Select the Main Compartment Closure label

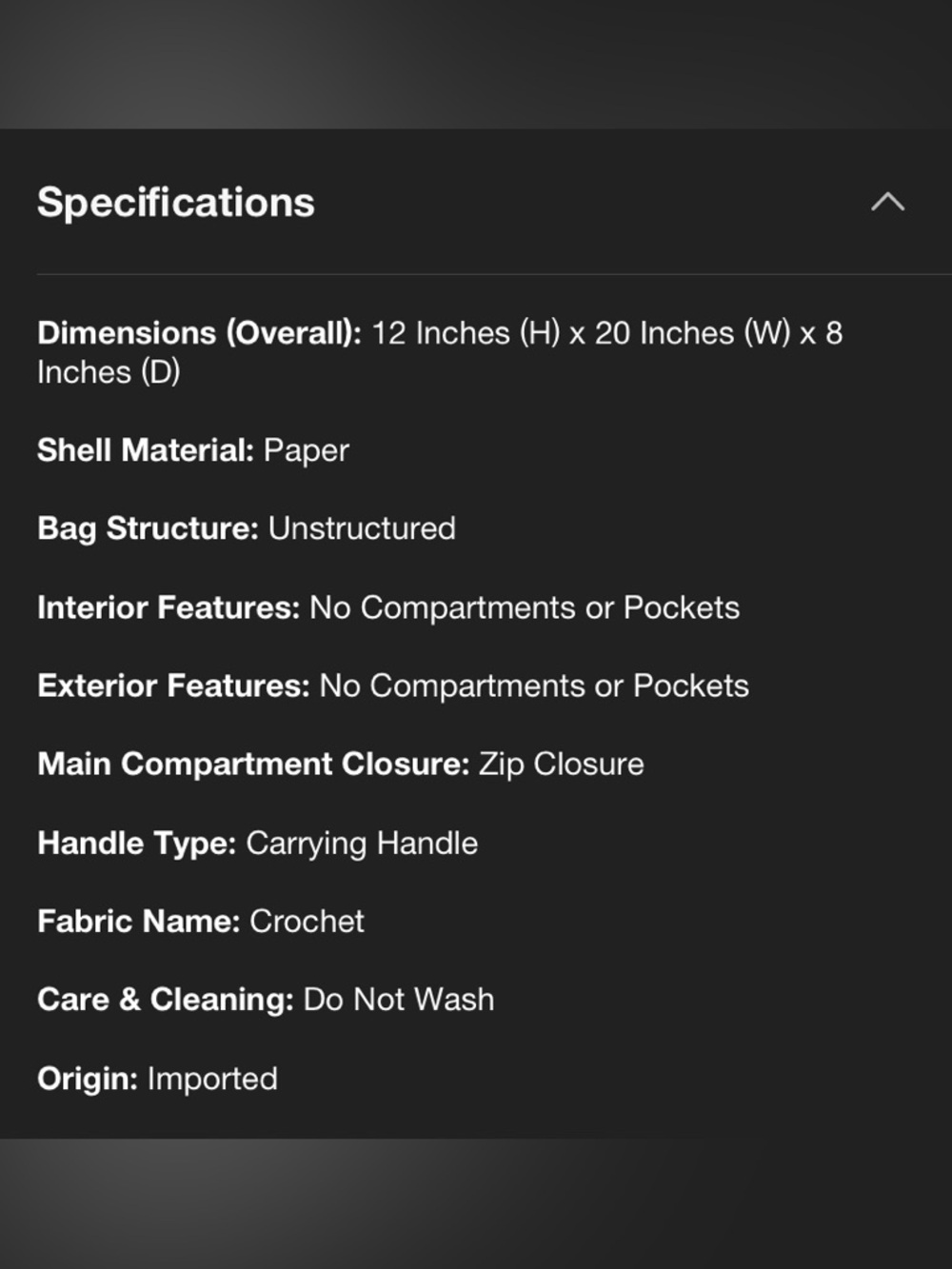(x=253, y=764)
